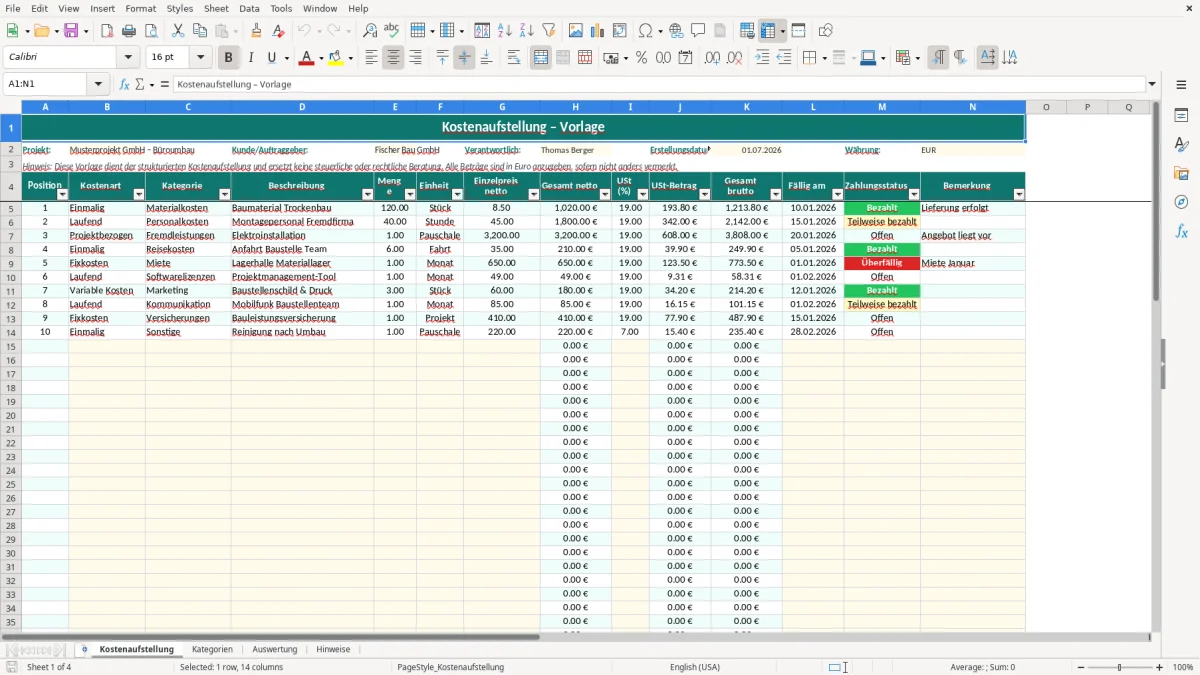Copy the selection to the clipboard
This screenshot has width=1200, height=675.
pos(200,31)
